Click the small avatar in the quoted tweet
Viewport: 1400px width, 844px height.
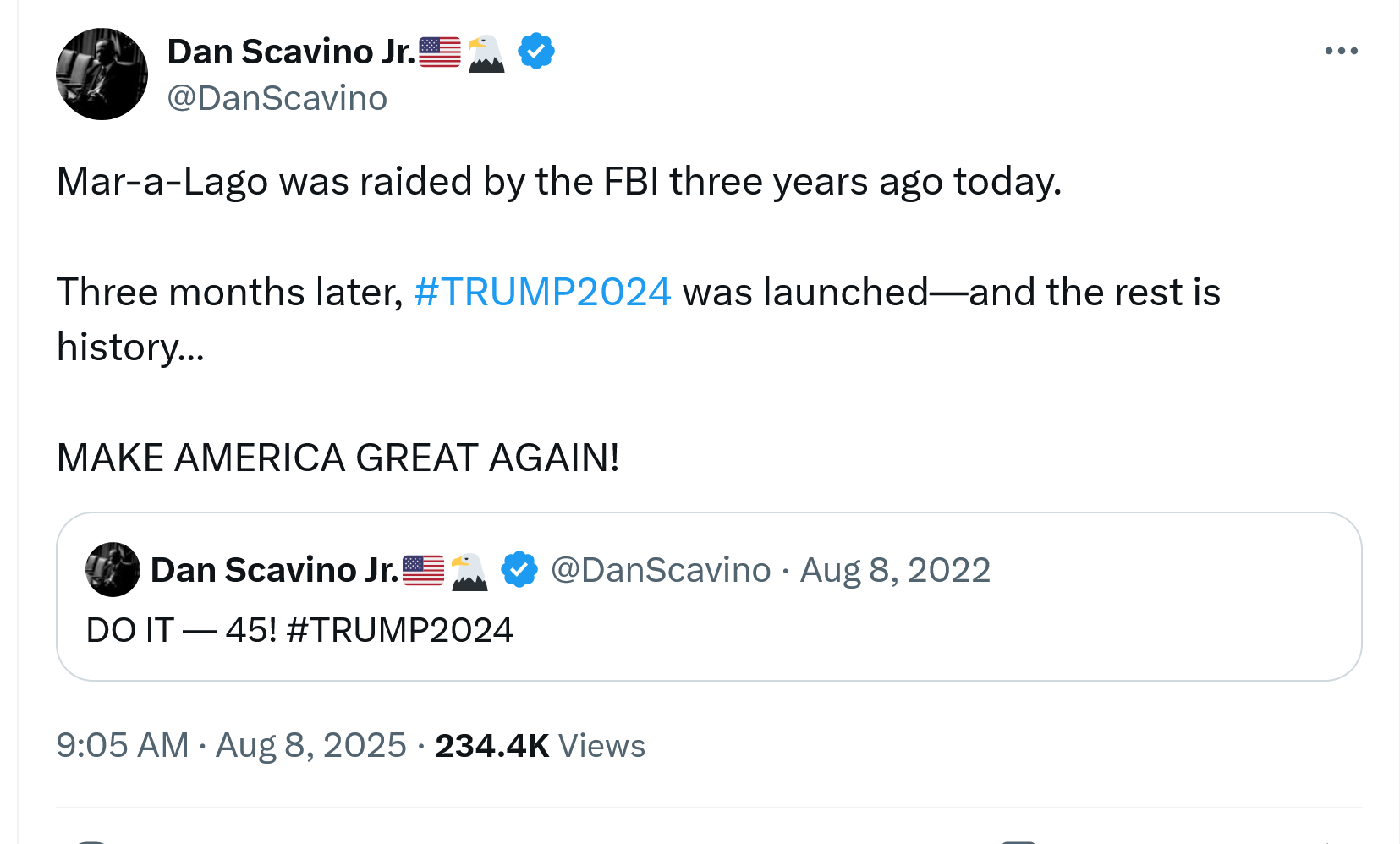[113, 570]
